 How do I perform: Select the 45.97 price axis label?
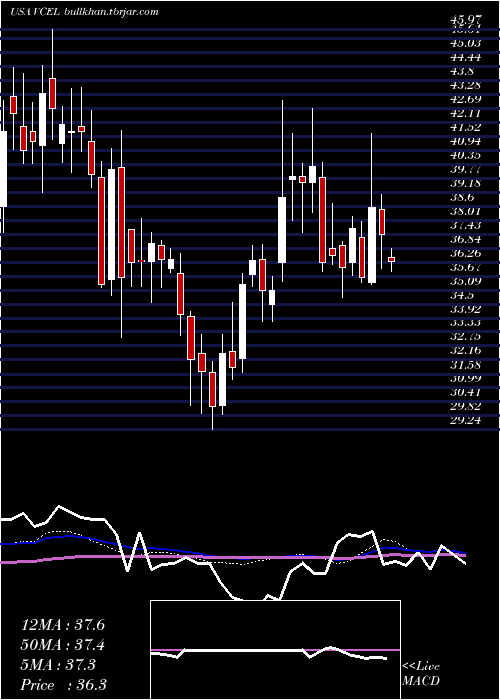467,21
